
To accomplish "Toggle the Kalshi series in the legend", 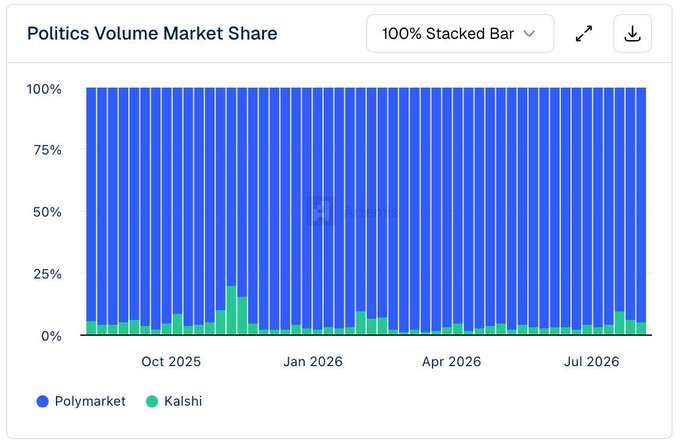I will tap(174, 401).
